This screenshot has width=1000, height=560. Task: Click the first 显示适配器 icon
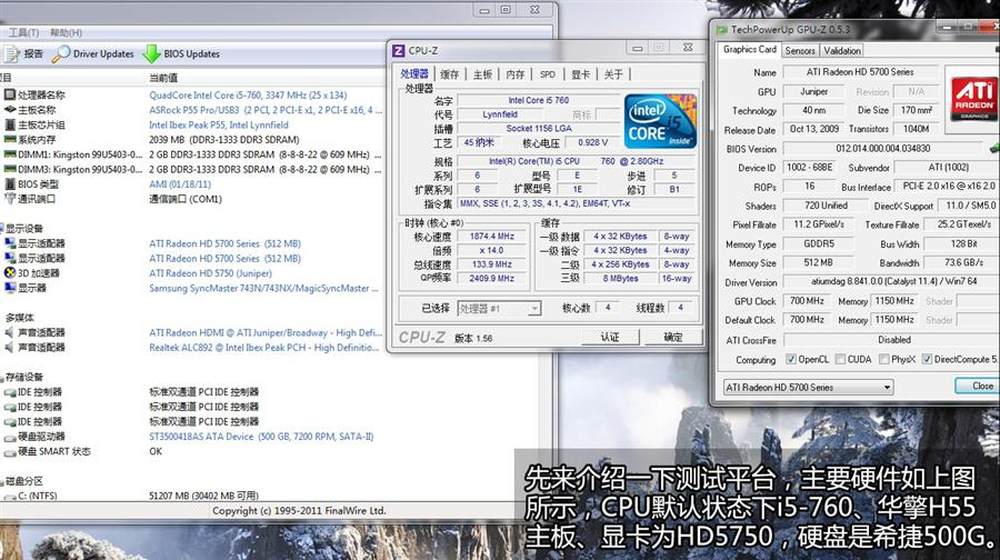pyautogui.click(x=10, y=243)
